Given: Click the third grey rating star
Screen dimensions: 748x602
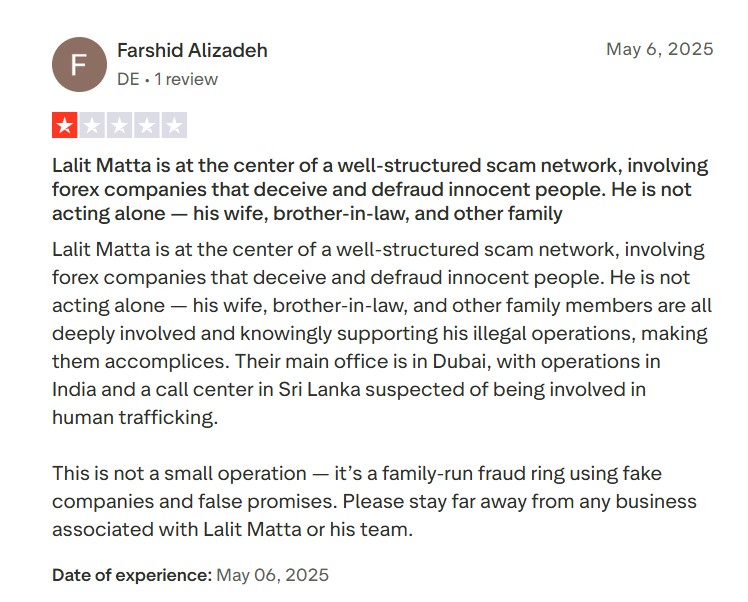Looking at the screenshot, I should 119,125.
